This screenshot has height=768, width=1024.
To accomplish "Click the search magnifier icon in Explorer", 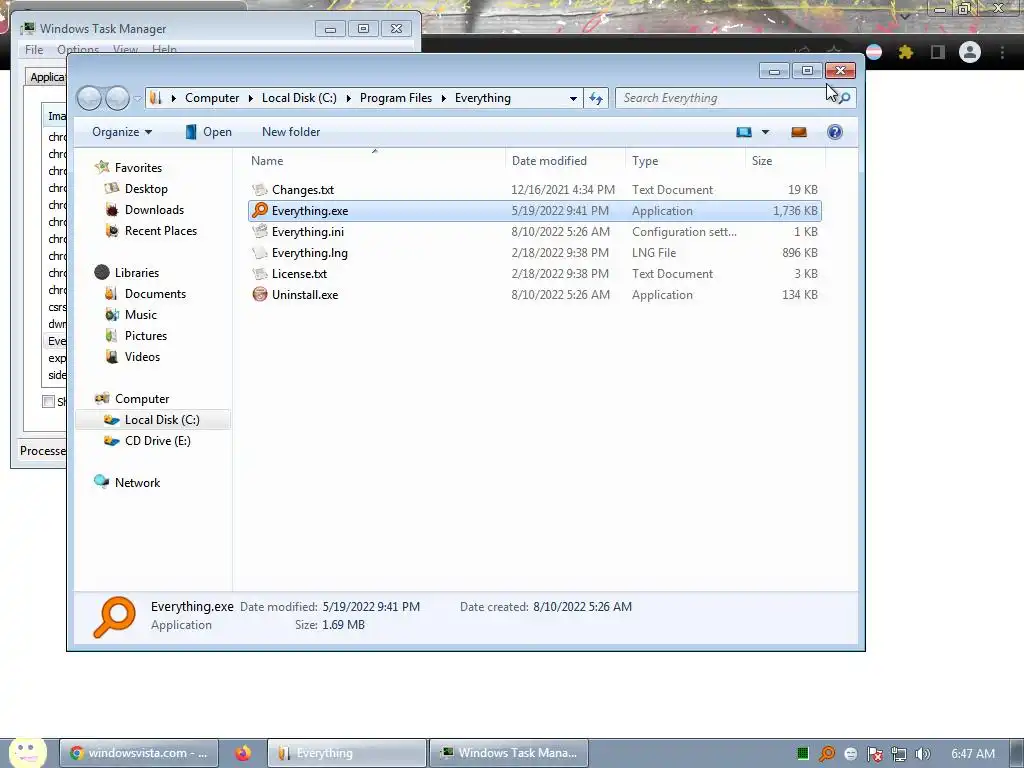I will pyautogui.click(x=844, y=98).
